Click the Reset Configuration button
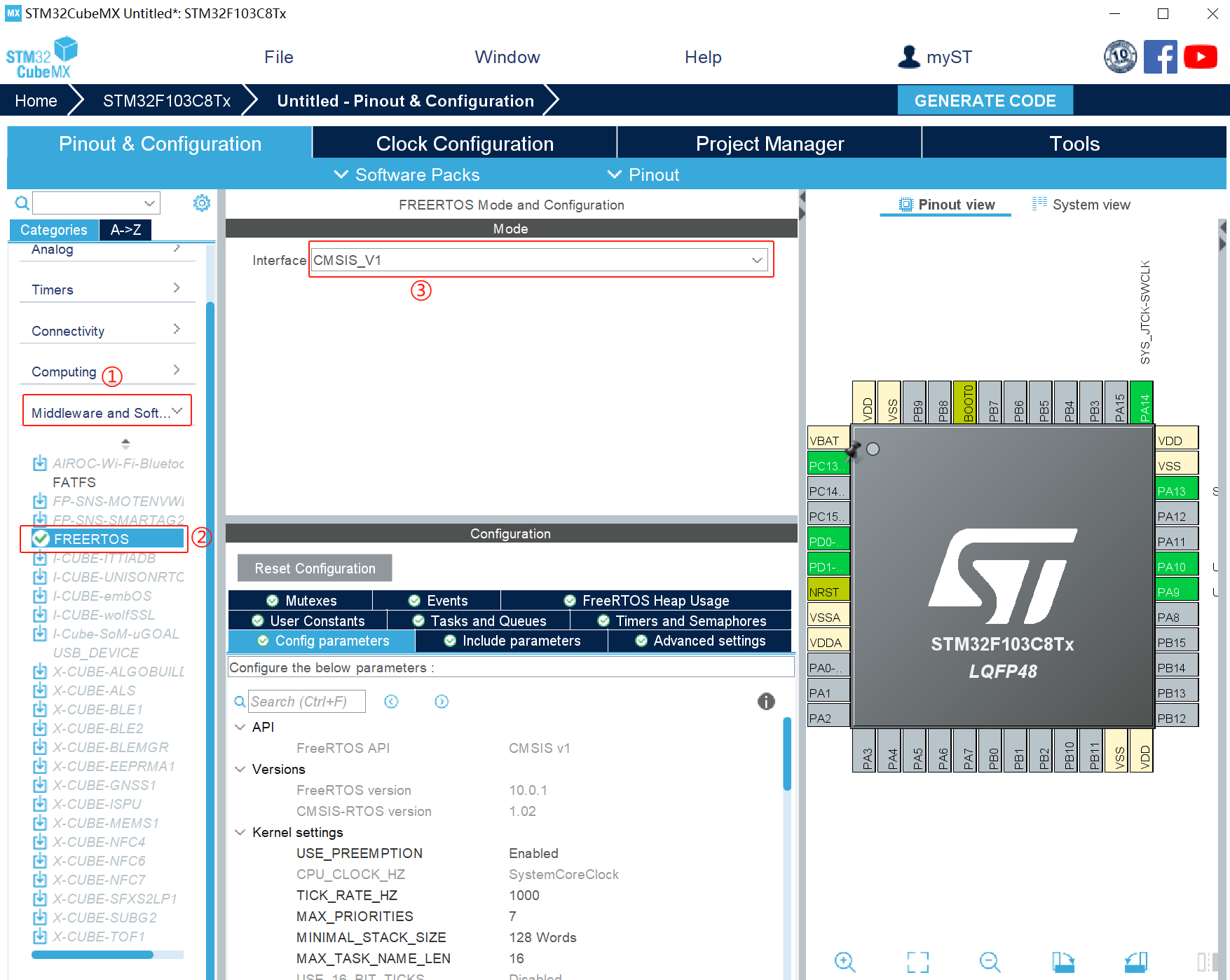This screenshot has height=980, width=1230. 315,568
